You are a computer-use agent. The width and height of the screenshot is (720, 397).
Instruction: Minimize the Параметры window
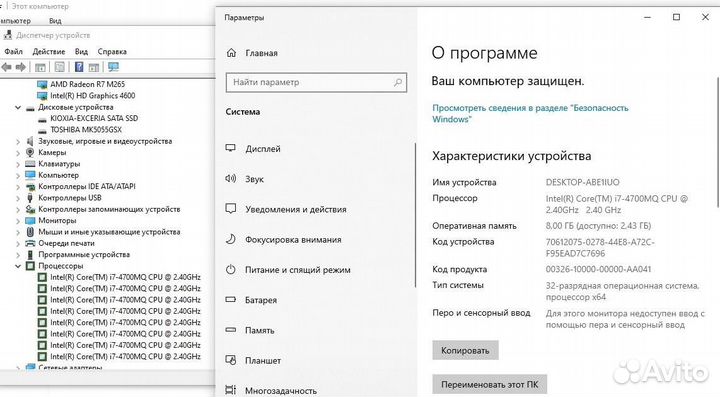[647, 17]
